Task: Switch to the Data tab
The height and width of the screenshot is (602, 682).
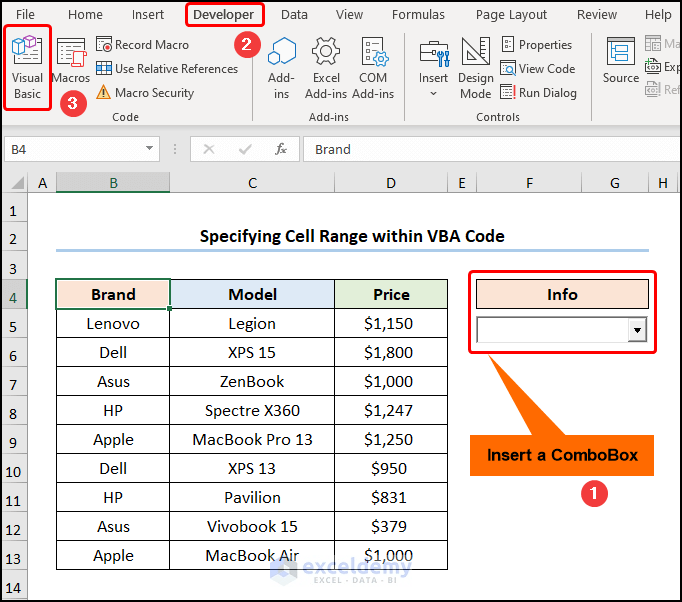Action: pyautogui.click(x=294, y=15)
